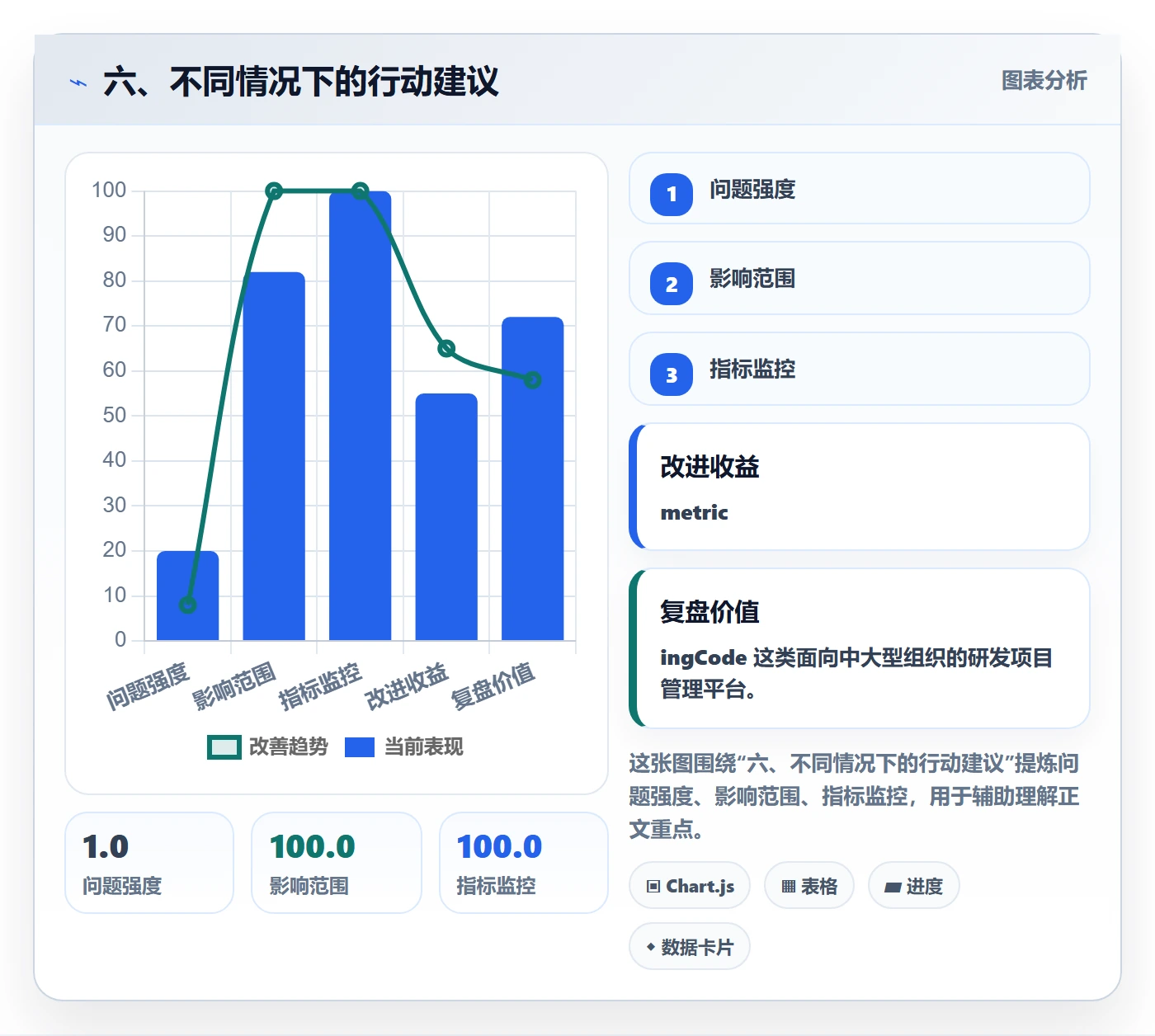Click the 1.0 问题强度 stat card
Viewport: 1155px width, 1036px height.
pyautogui.click(x=149, y=863)
